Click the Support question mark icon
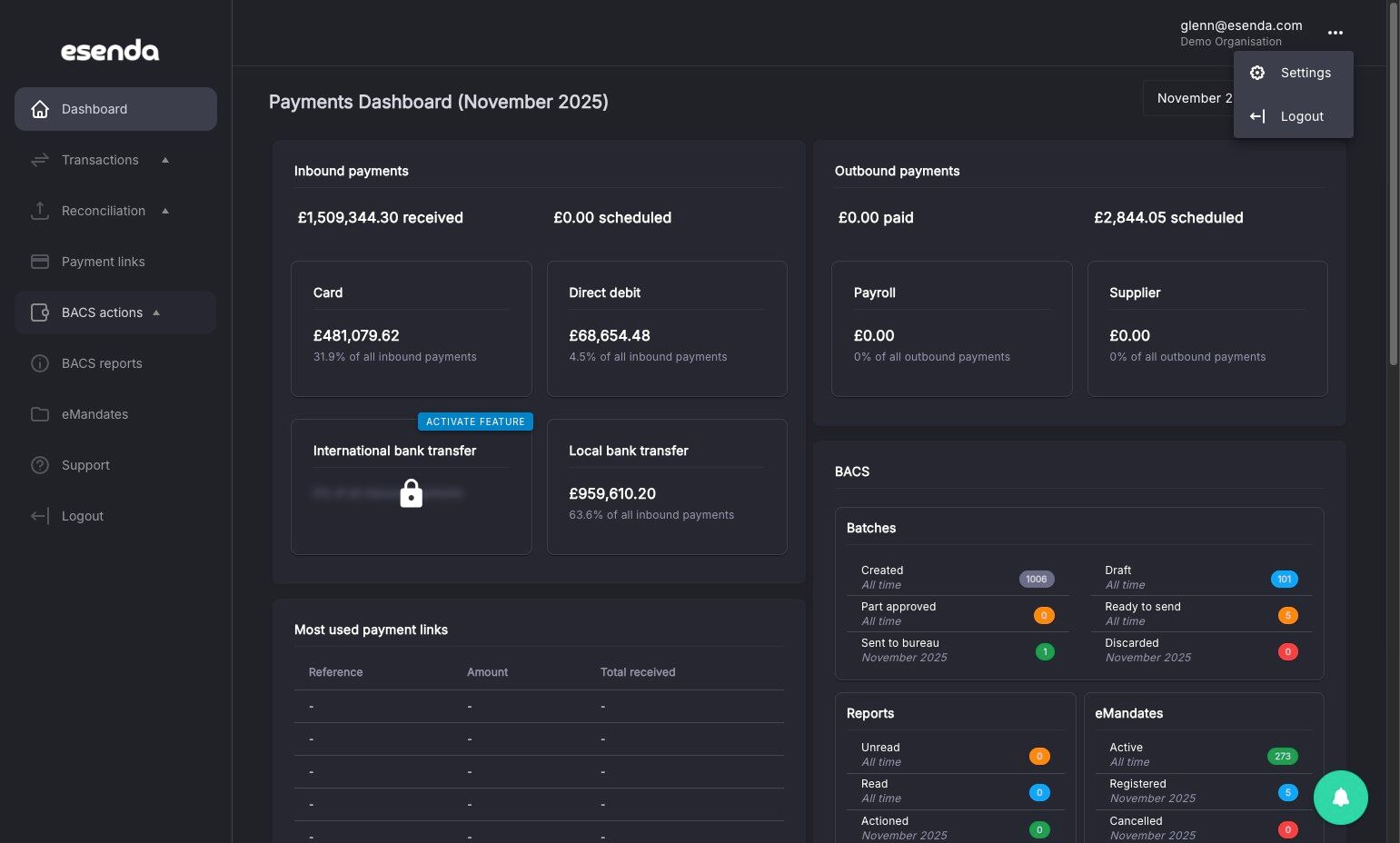Screen dimensions: 1400x843 pyautogui.click(x=40, y=465)
